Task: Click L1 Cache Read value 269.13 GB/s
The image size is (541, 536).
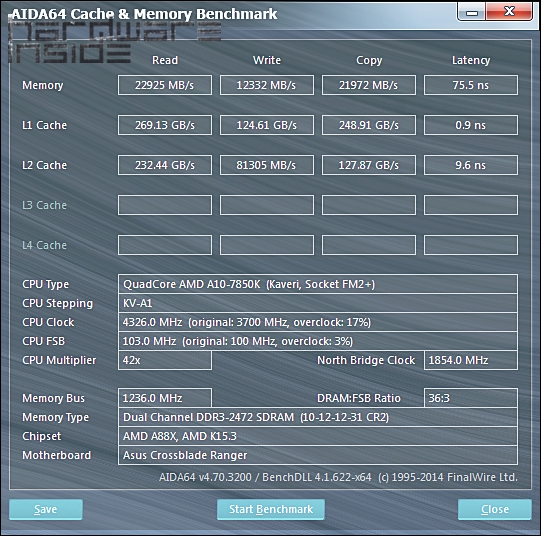Action: click(165, 125)
